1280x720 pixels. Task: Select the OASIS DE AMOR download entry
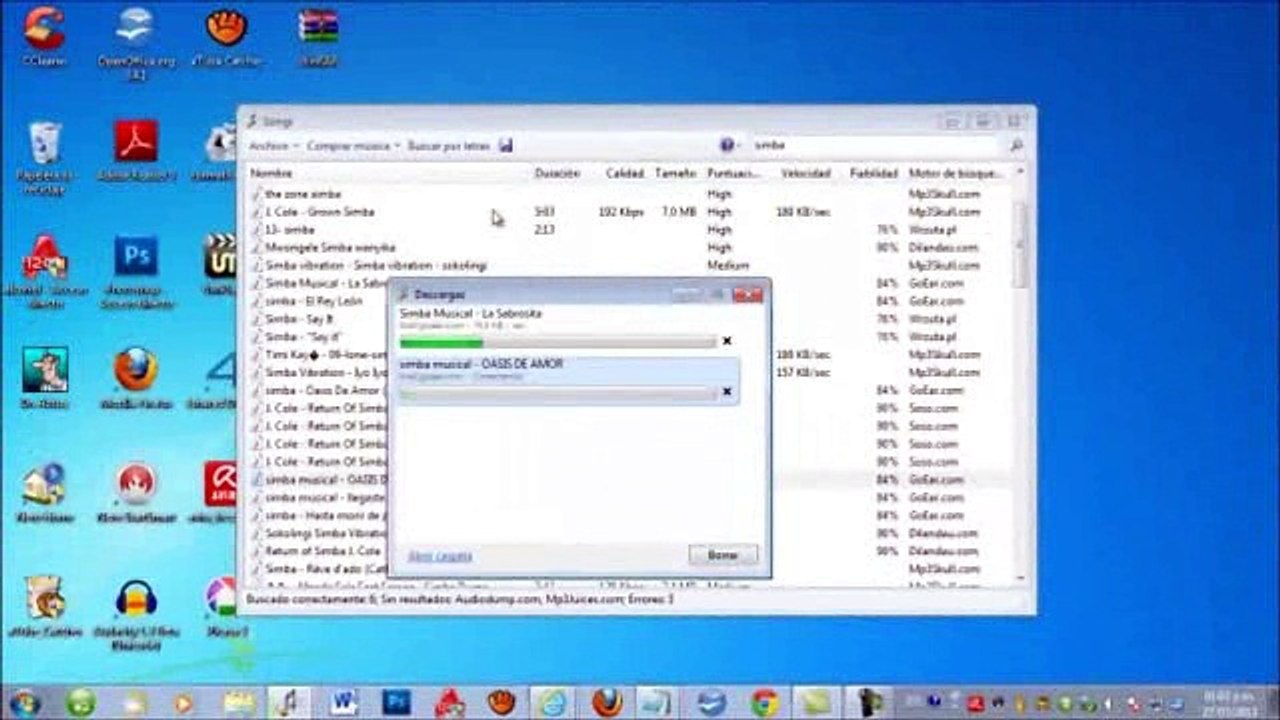(567, 381)
